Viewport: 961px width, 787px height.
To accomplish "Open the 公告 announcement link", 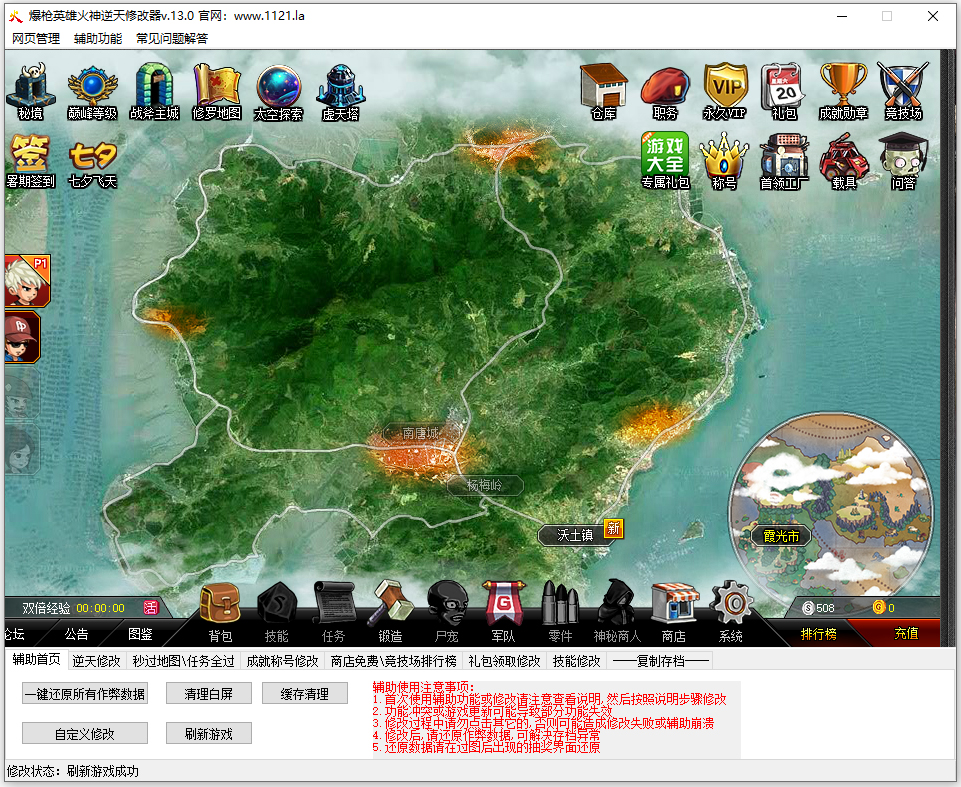I will tap(77, 634).
